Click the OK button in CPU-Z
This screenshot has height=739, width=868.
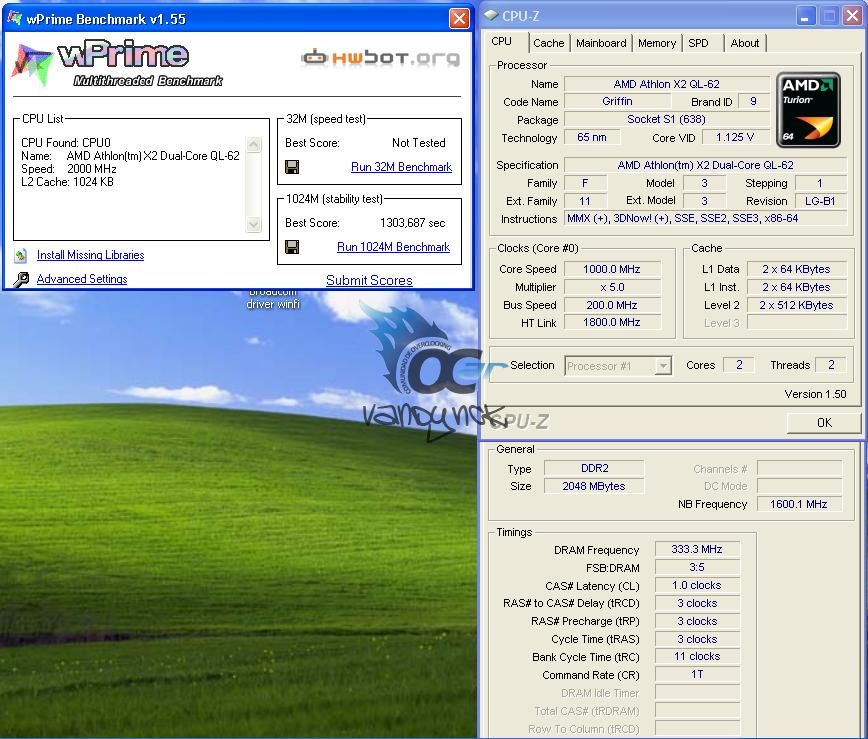(824, 423)
